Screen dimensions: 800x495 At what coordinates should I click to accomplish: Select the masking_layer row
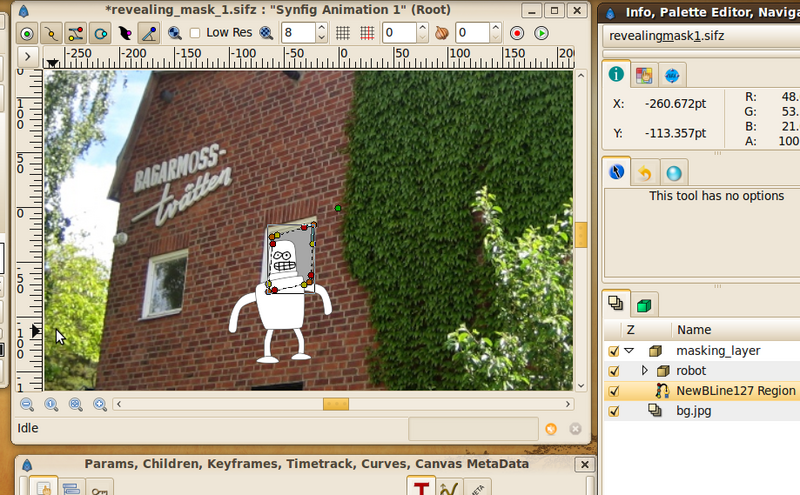(702, 351)
